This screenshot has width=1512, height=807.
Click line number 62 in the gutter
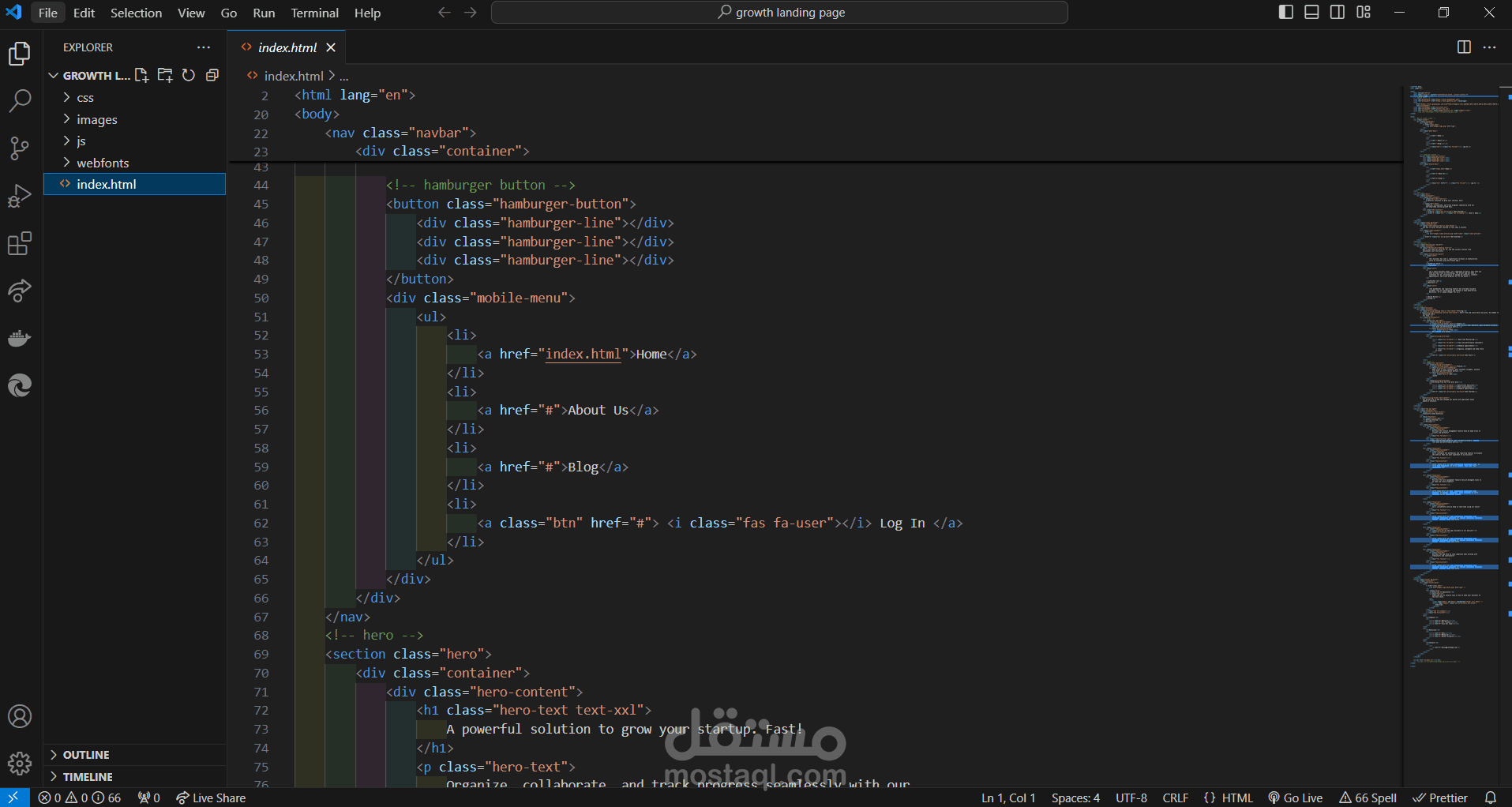click(x=261, y=524)
